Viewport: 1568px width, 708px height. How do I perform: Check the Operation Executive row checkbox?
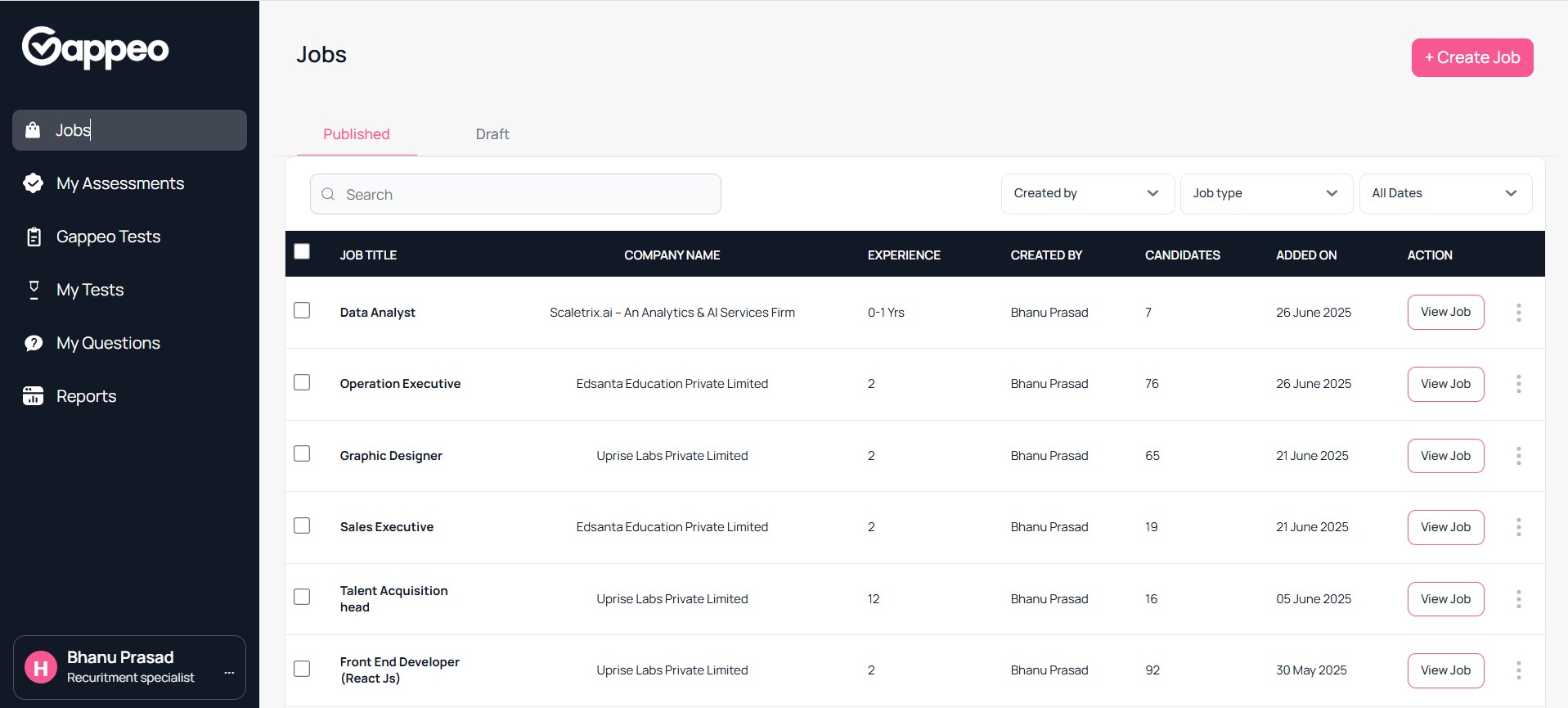click(302, 382)
